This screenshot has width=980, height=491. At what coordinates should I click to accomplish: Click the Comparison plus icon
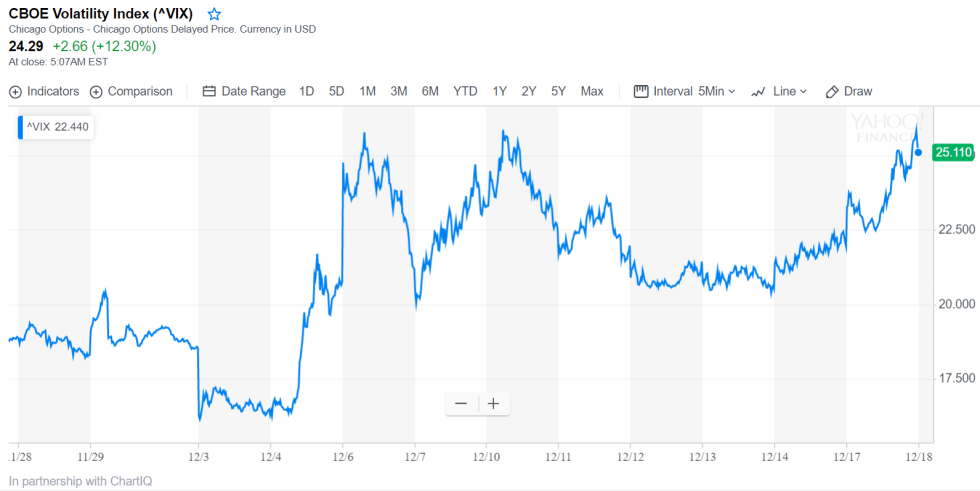point(96,91)
